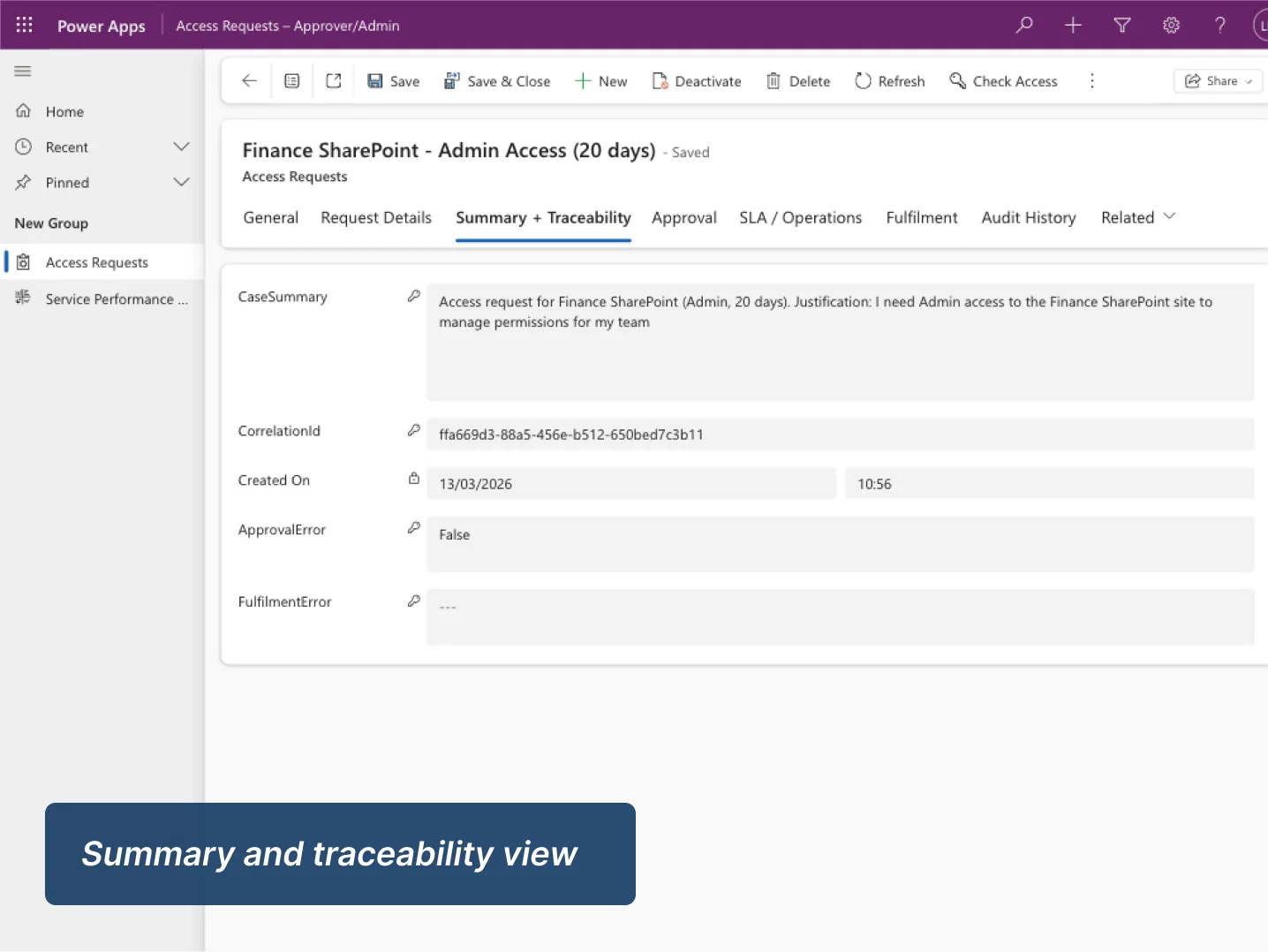Open the app launcher waffle icon
1268x952 pixels.
[x=24, y=25]
